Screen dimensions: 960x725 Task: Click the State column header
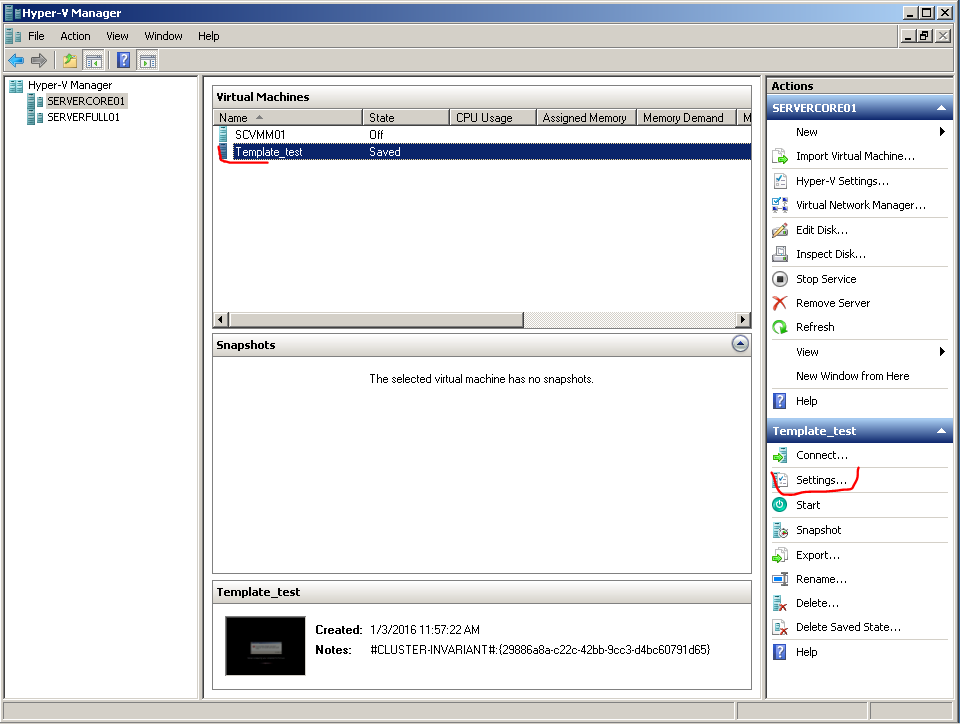[x=406, y=118]
